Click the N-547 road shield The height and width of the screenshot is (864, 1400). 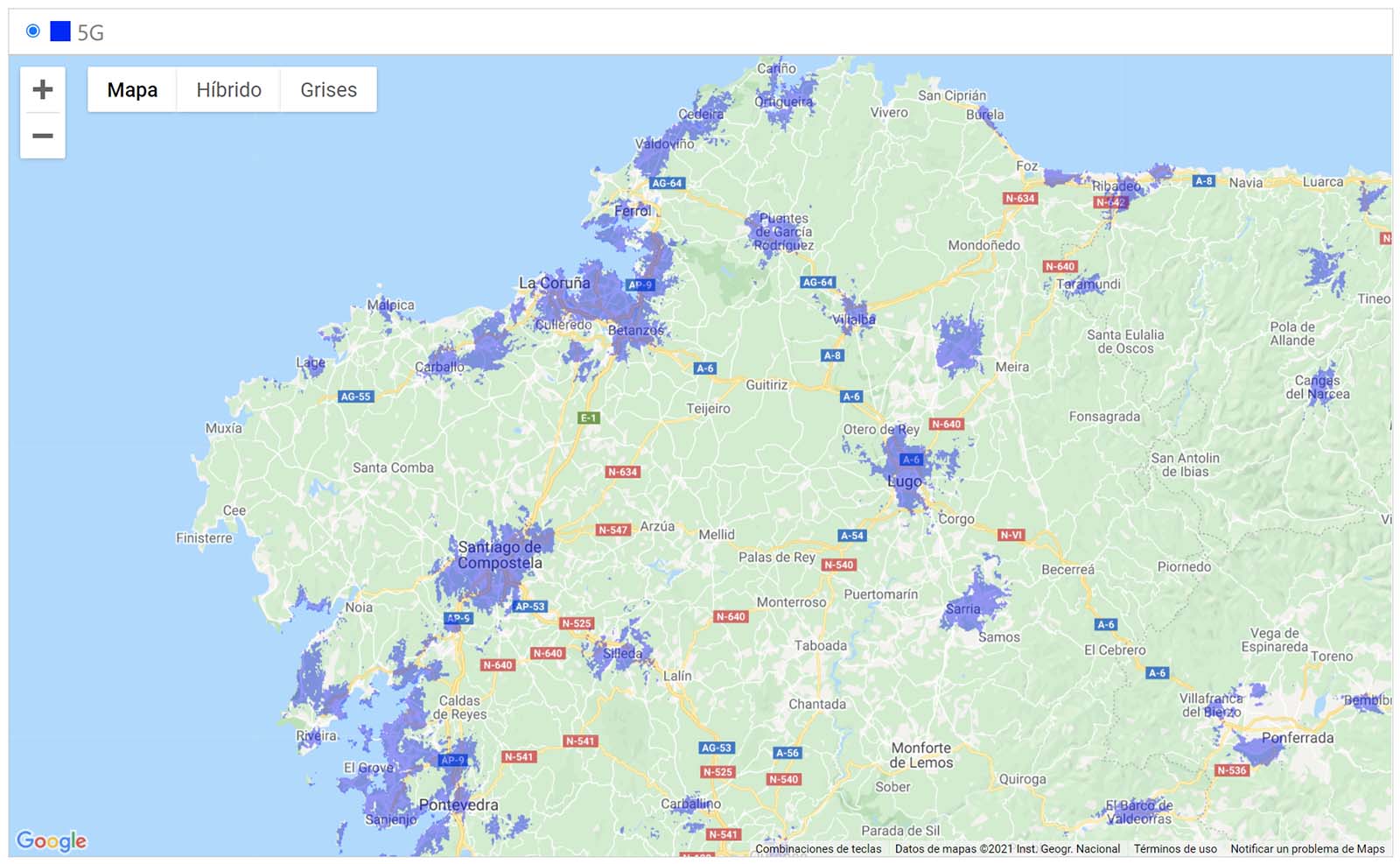click(613, 530)
